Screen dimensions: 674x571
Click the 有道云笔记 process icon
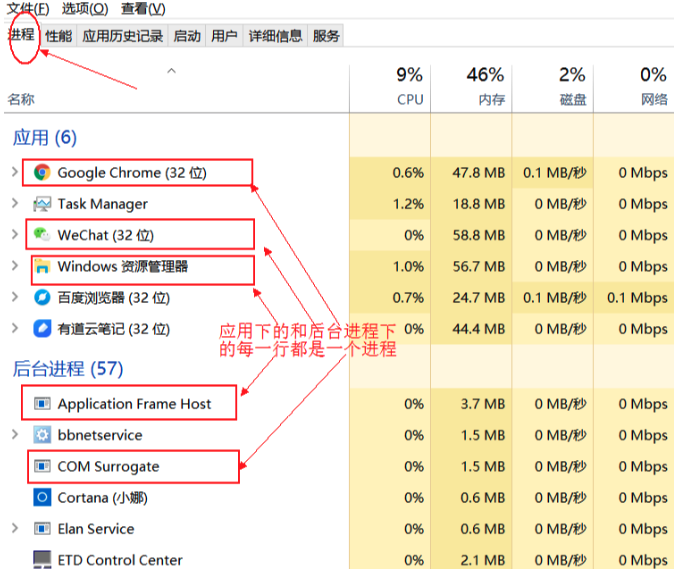[x=42, y=329]
